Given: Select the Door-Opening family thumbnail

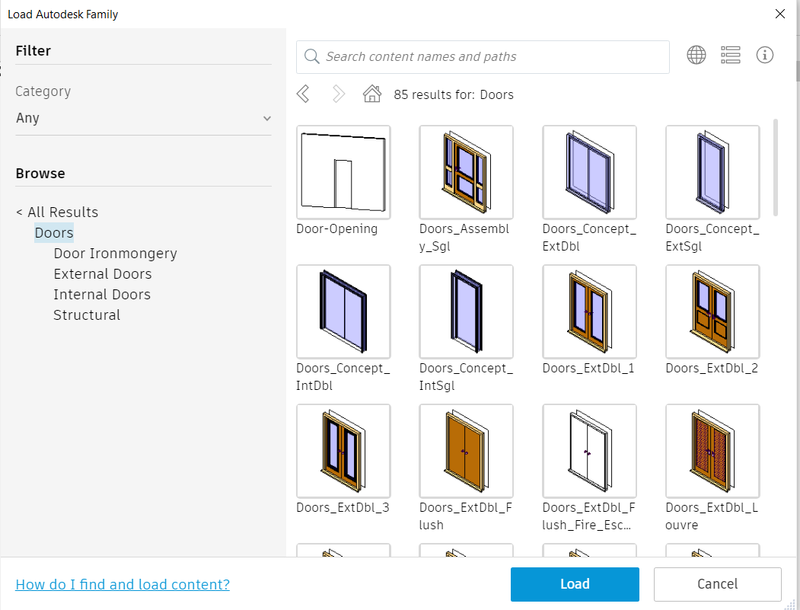Looking at the screenshot, I should [343, 172].
